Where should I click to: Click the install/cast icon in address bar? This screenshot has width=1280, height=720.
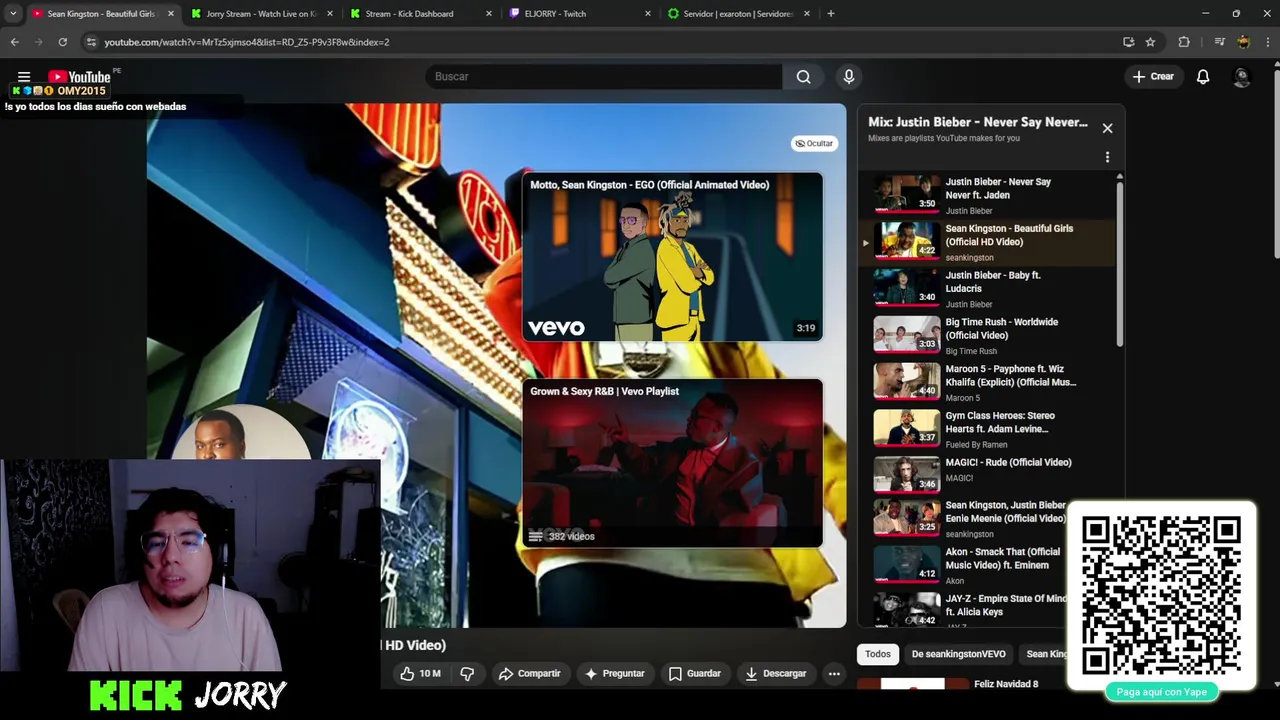click(1128, 42)
